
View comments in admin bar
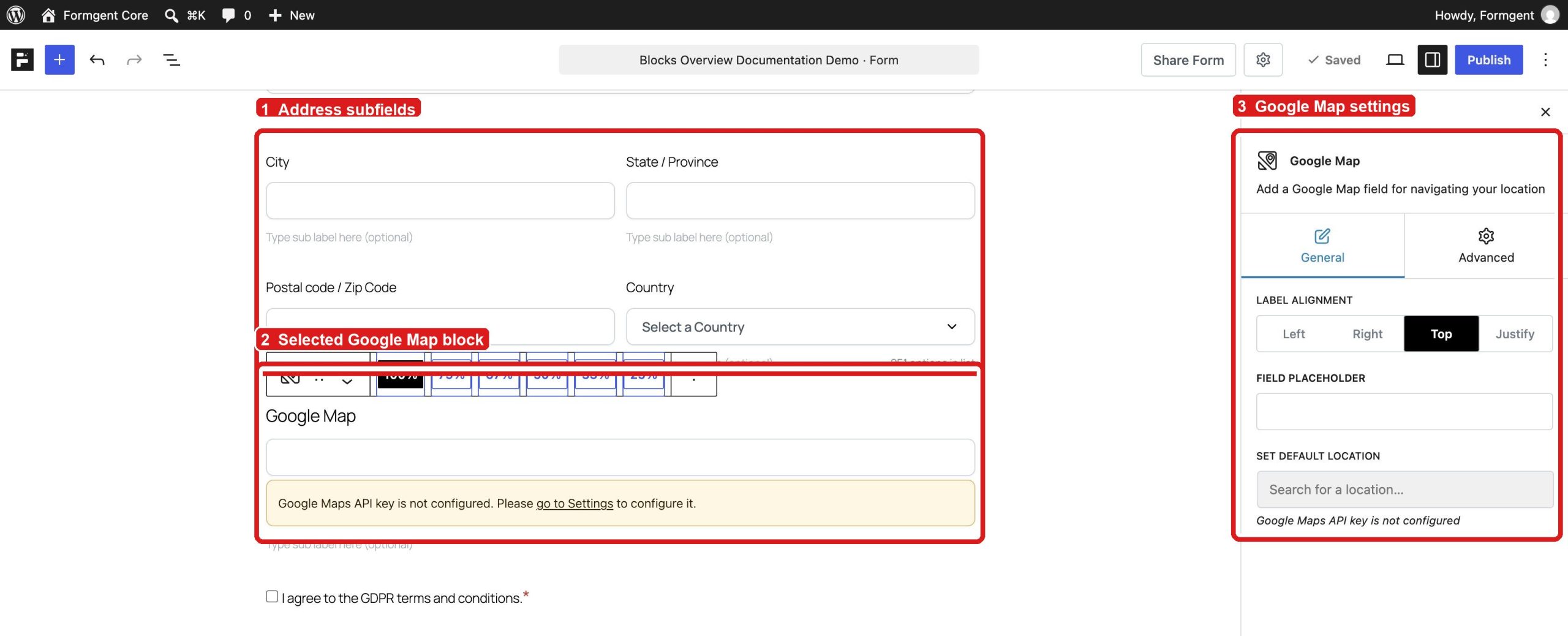point(236,15)
